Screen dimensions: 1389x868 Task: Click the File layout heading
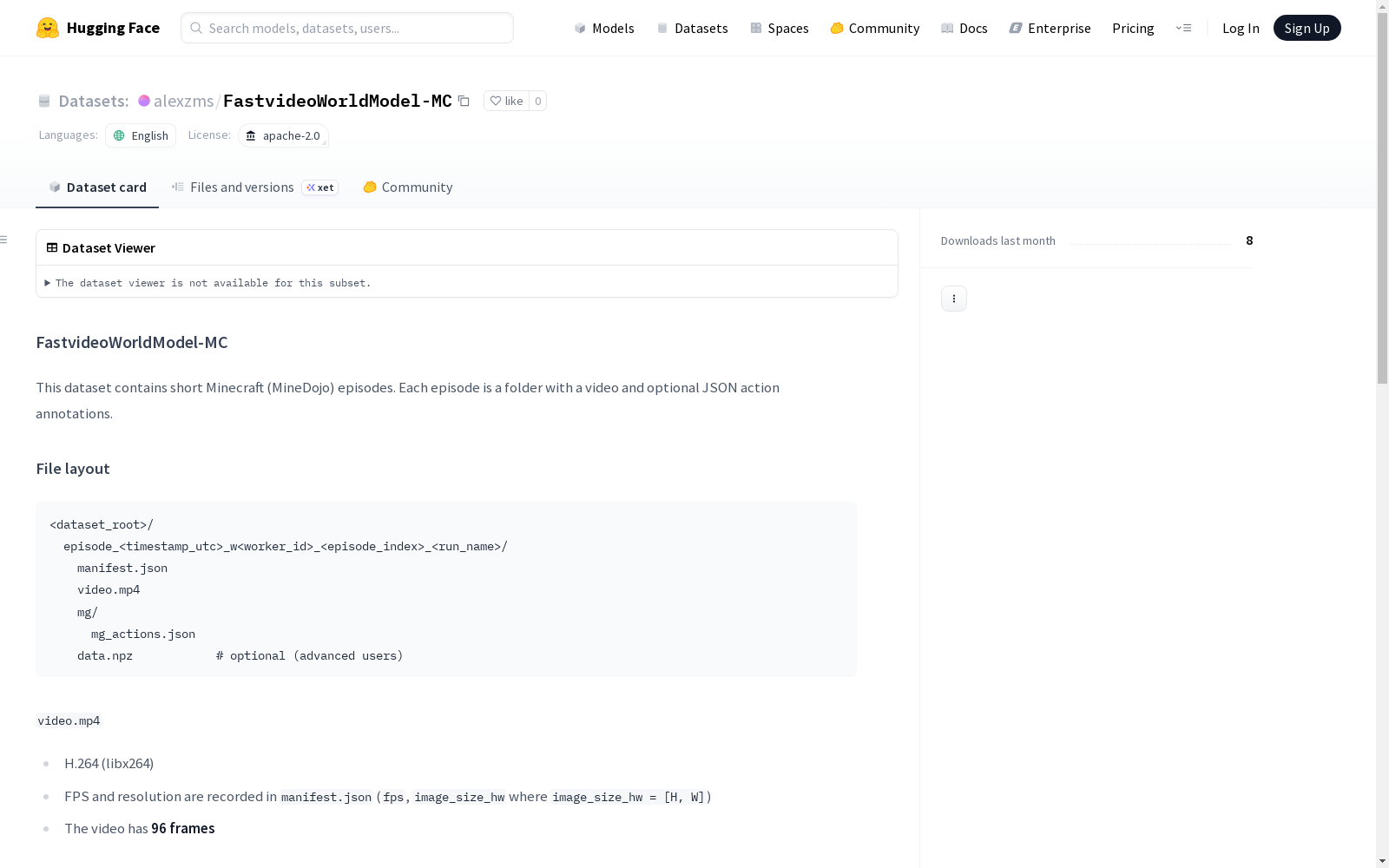[73, 469]
